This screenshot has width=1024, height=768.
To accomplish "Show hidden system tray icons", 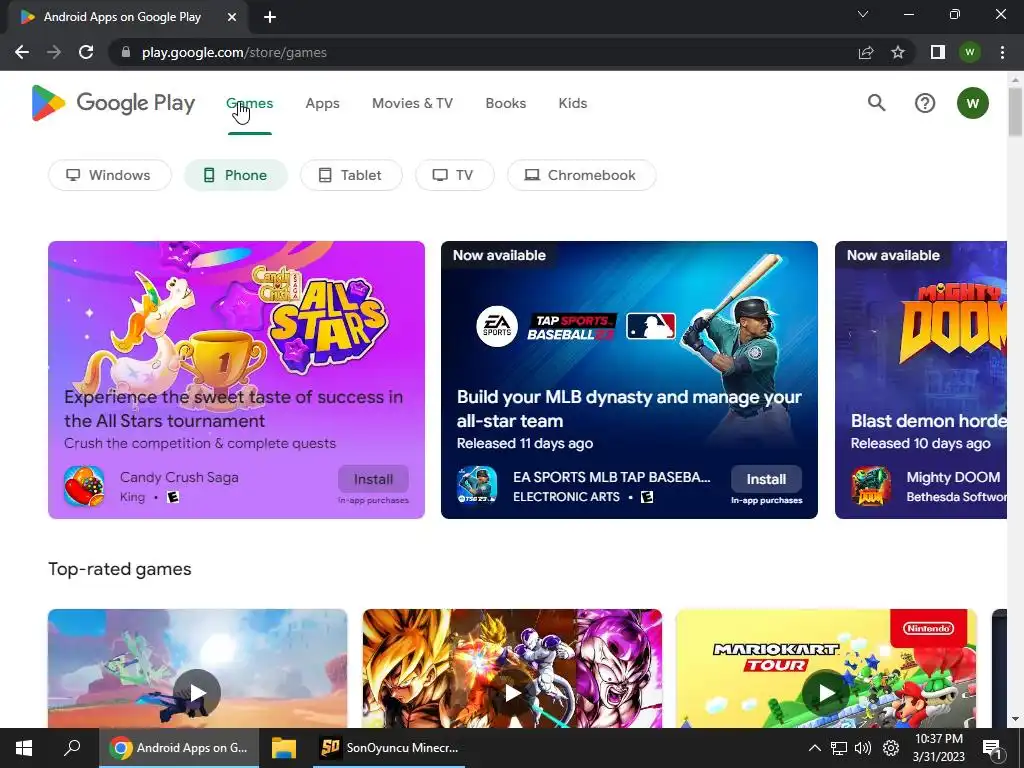I will pos(814,748).
